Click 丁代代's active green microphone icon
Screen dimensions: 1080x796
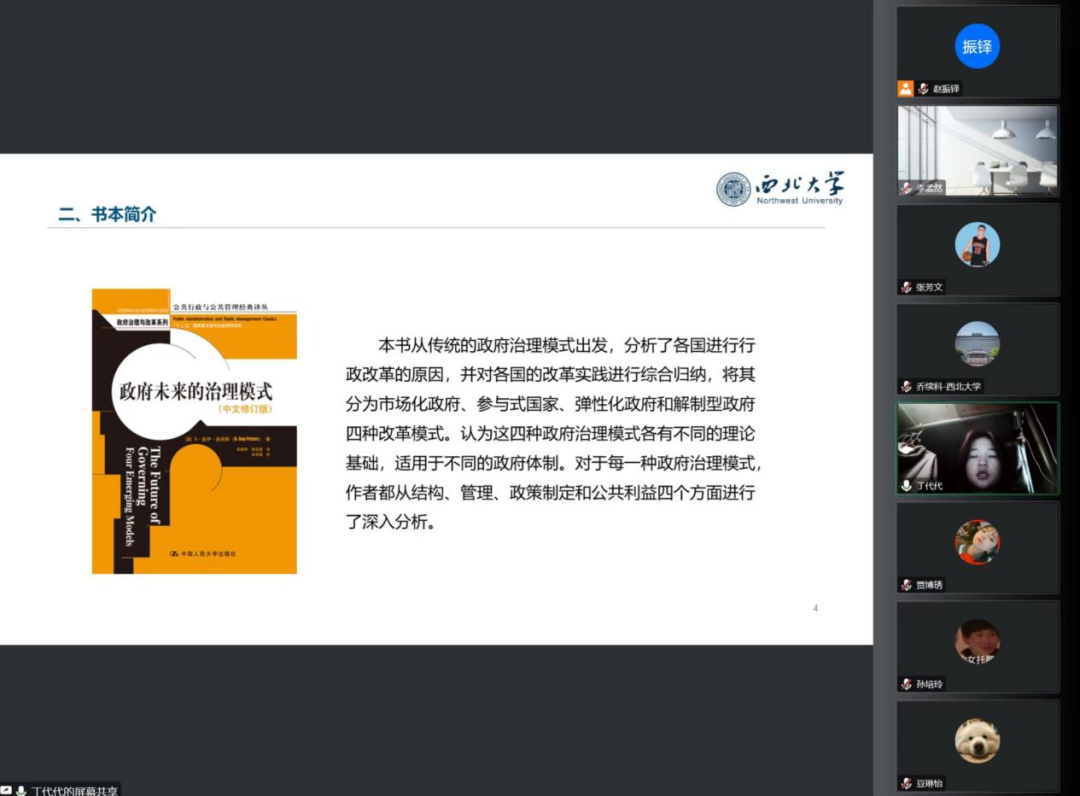tap(906, 485)
